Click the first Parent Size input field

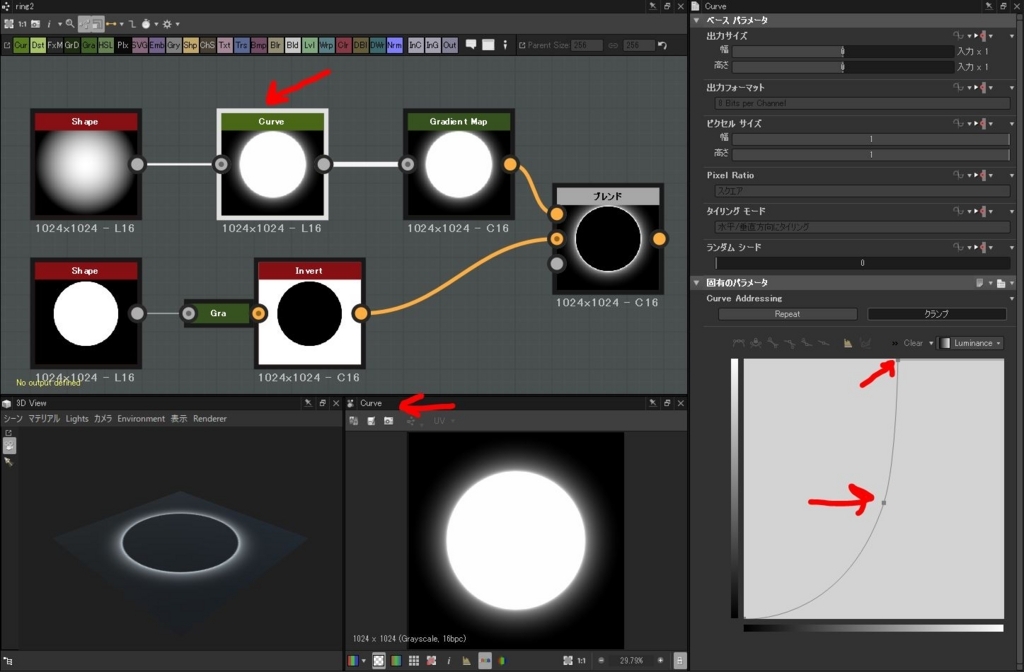587,45
